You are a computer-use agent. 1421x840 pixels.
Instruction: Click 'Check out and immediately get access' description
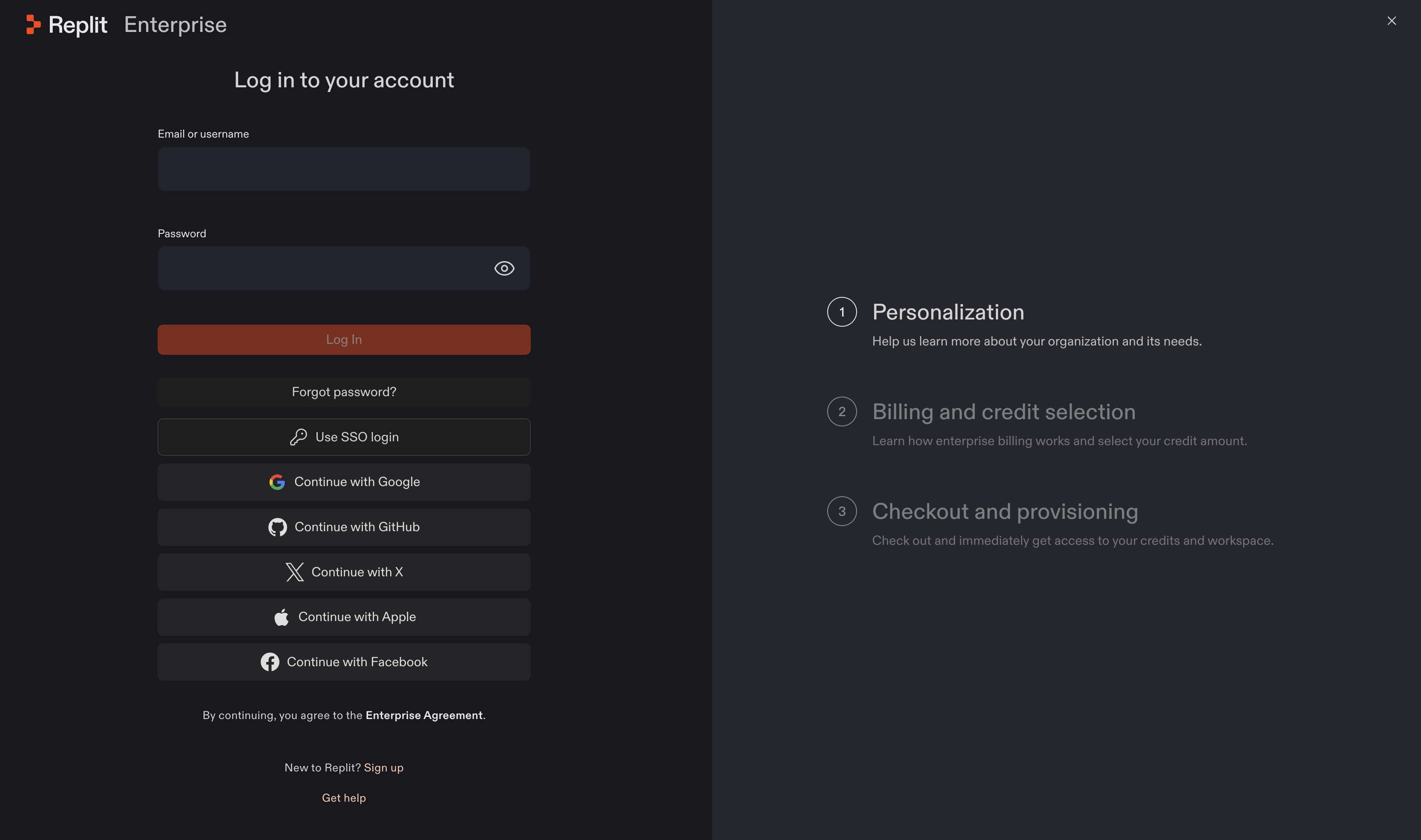1073,541
